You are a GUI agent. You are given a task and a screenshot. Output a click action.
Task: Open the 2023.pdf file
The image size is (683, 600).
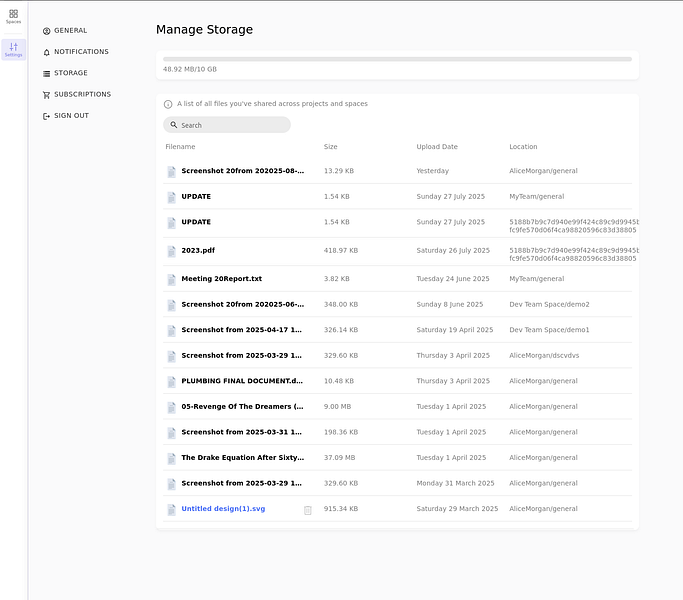pos(198,251)
